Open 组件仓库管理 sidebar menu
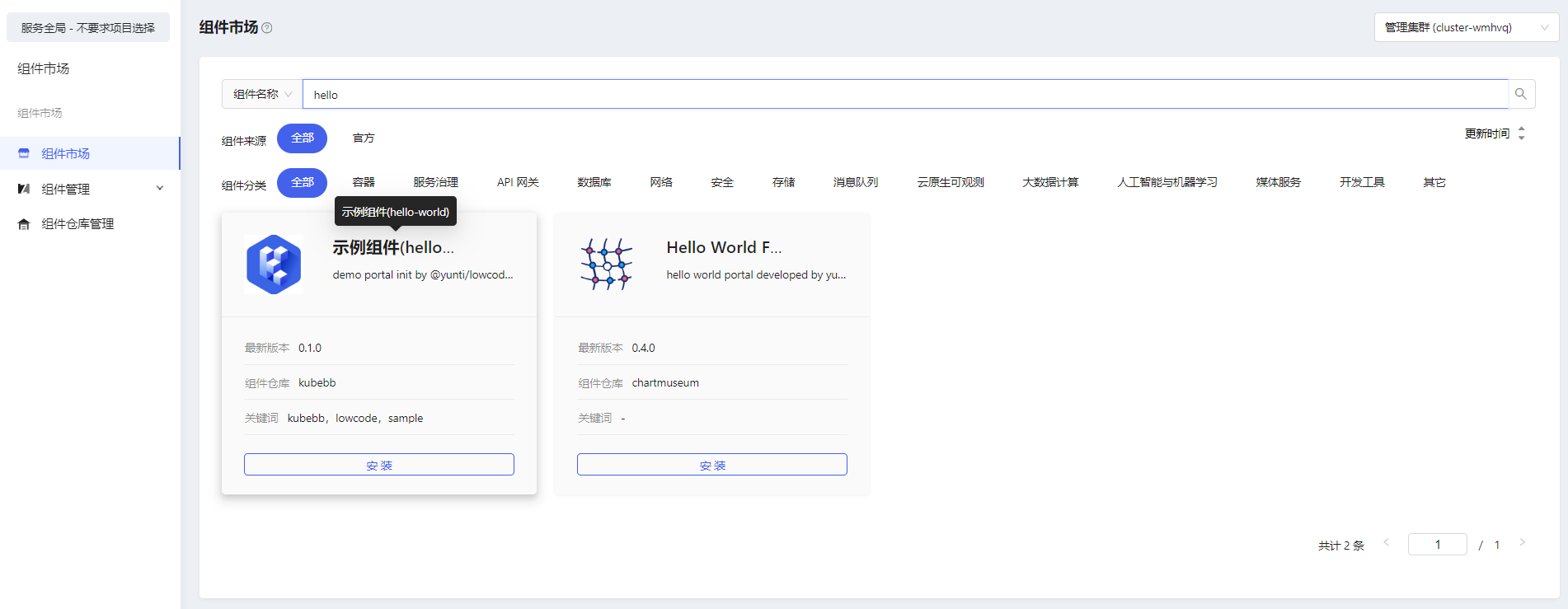Image resolution: width=1568 pixels, height=609 pixels. pos(90,224)
